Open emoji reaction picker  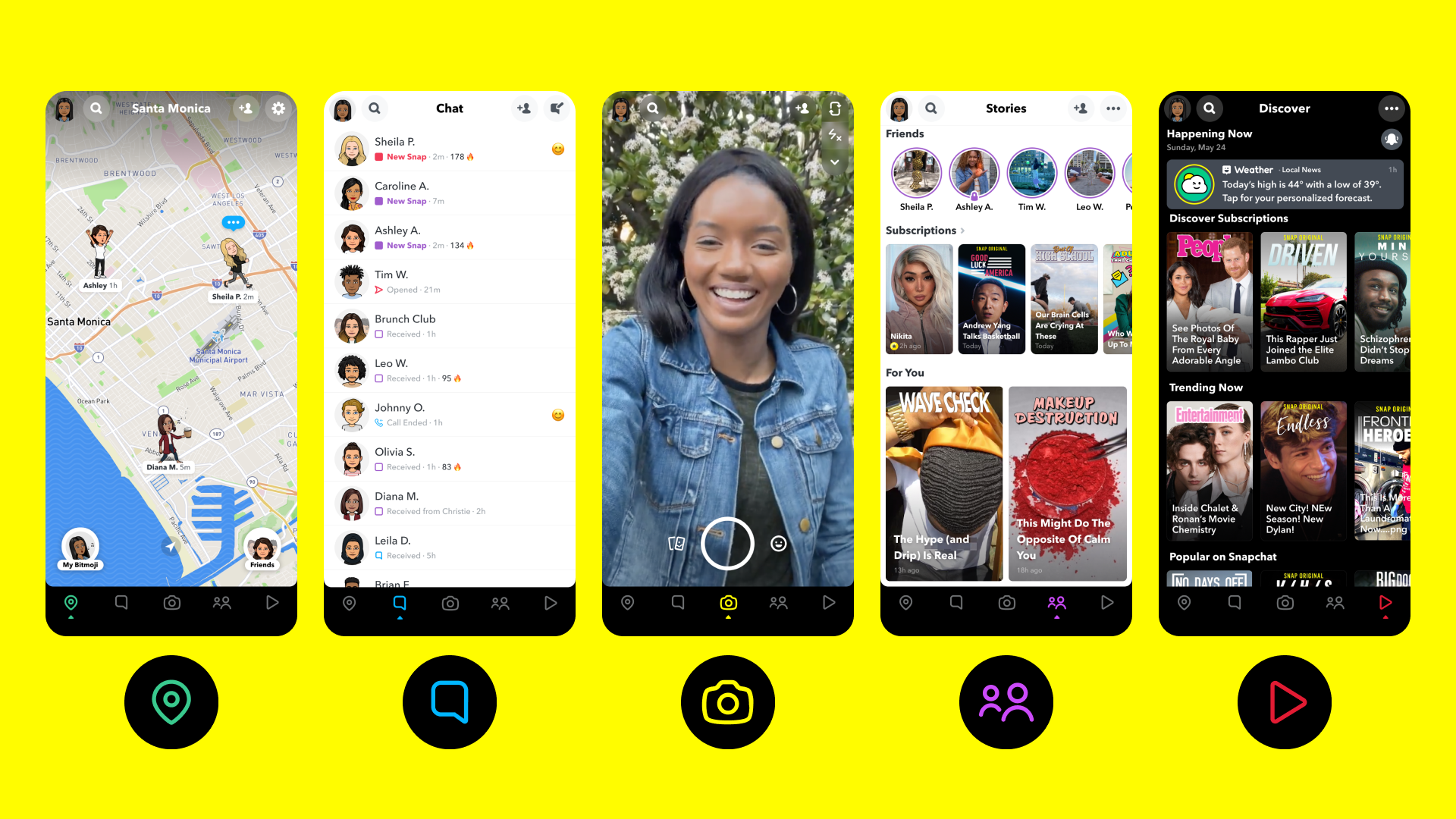(x=778, y=543)
